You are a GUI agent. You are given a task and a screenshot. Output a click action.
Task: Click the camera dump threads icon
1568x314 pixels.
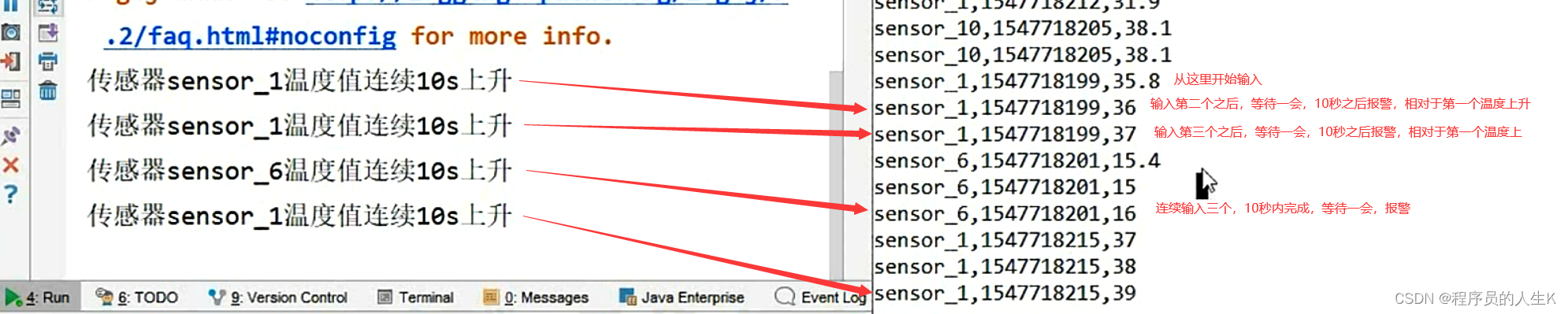point(11,32)
